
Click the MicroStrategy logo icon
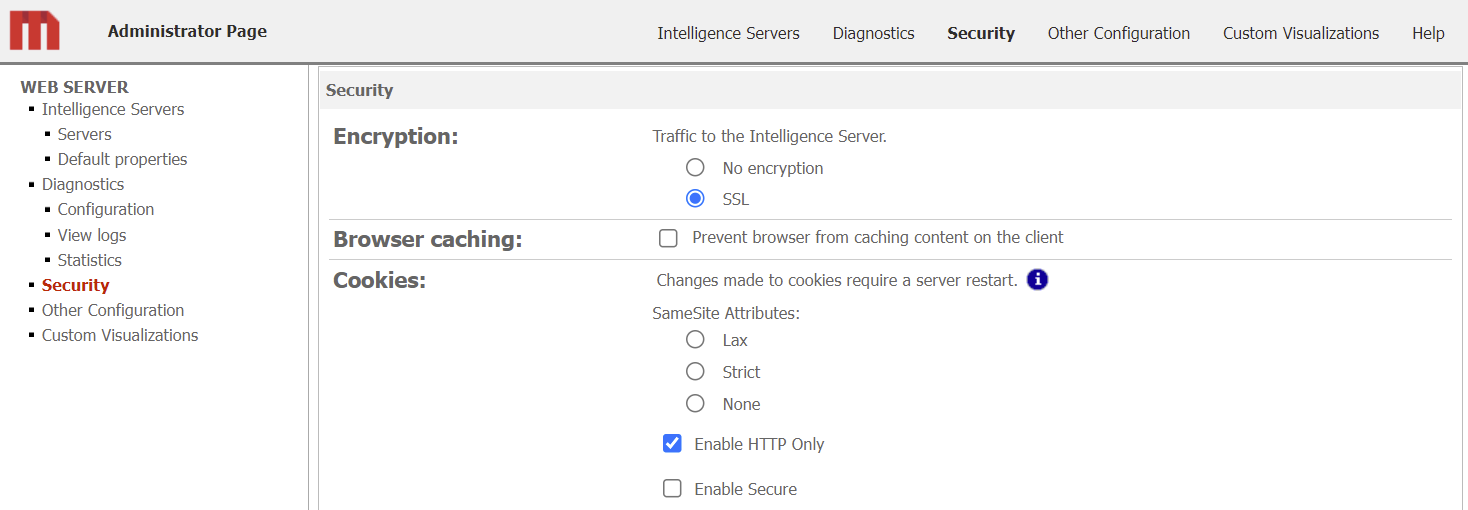tap(35, 31)
